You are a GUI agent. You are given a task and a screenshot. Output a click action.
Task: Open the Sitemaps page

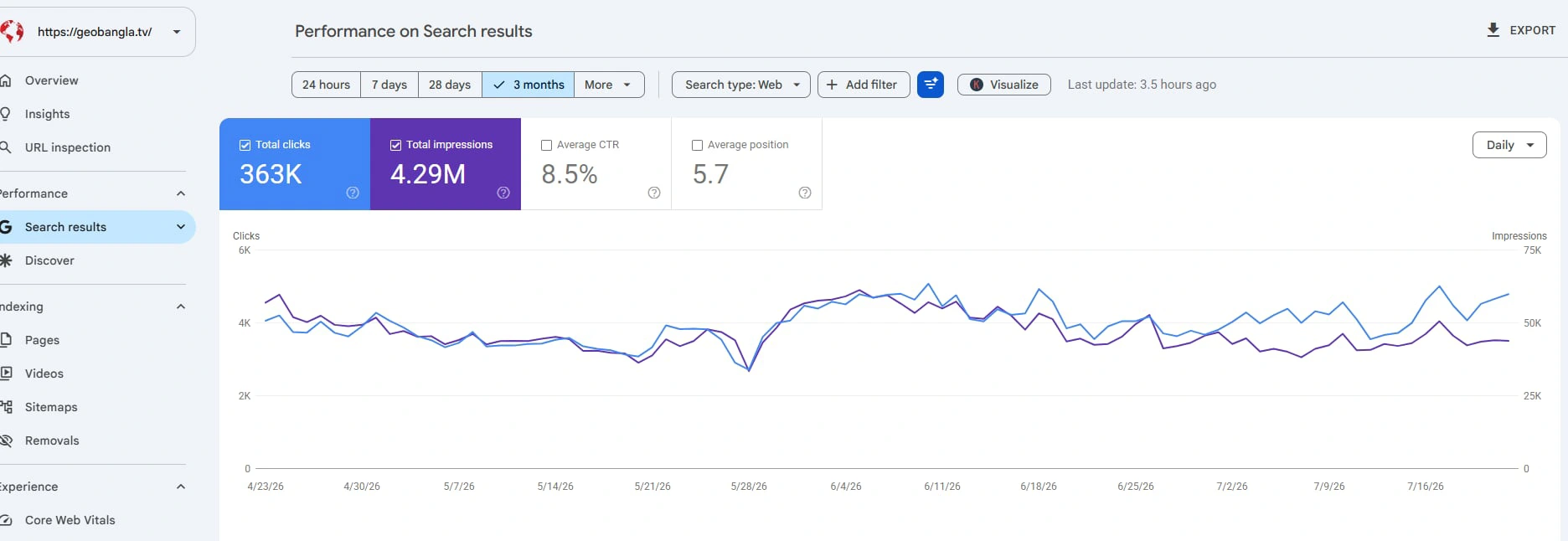(x=51, y=407)
